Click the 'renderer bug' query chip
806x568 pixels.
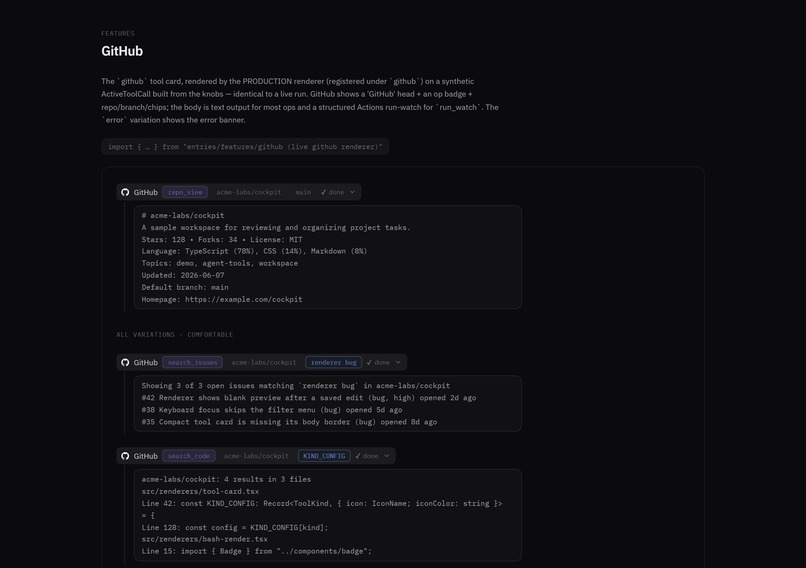(x=334, y=362)
